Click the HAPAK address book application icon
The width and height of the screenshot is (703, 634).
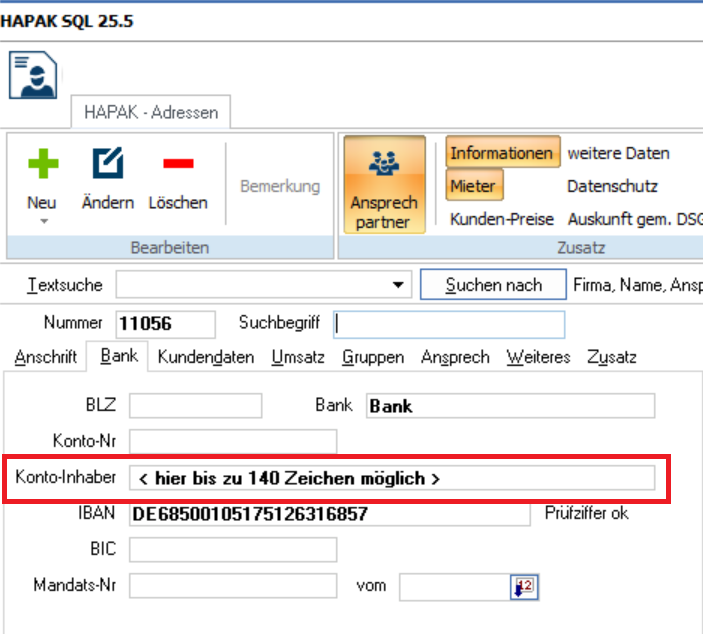pos(33,75)
